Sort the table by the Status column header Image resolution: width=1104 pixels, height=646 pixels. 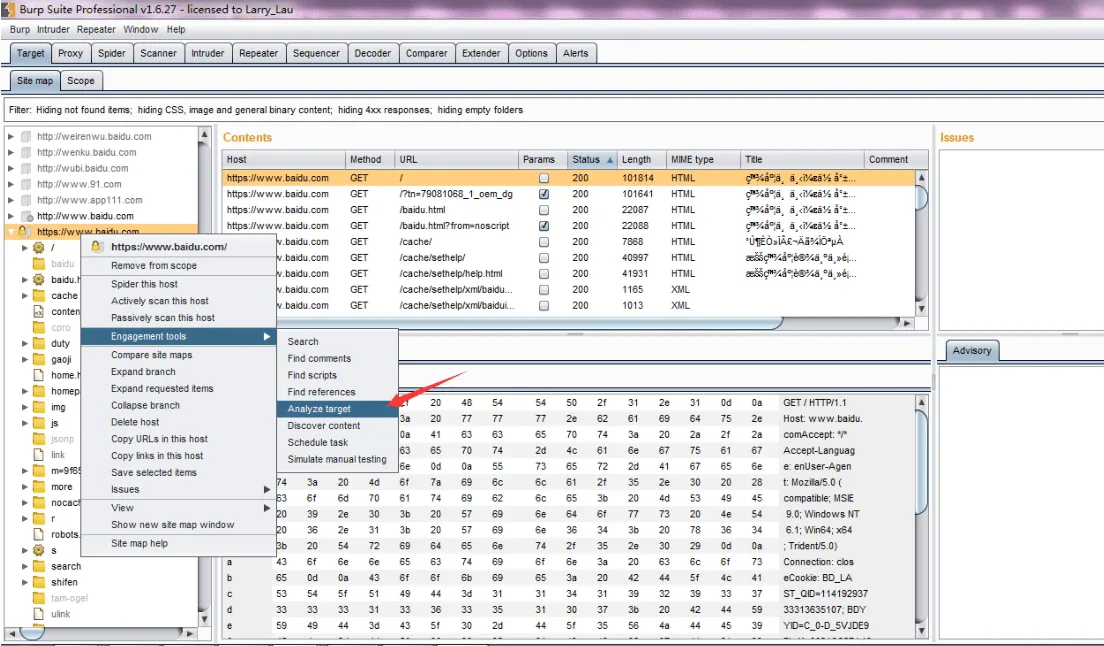pos(592,160)
